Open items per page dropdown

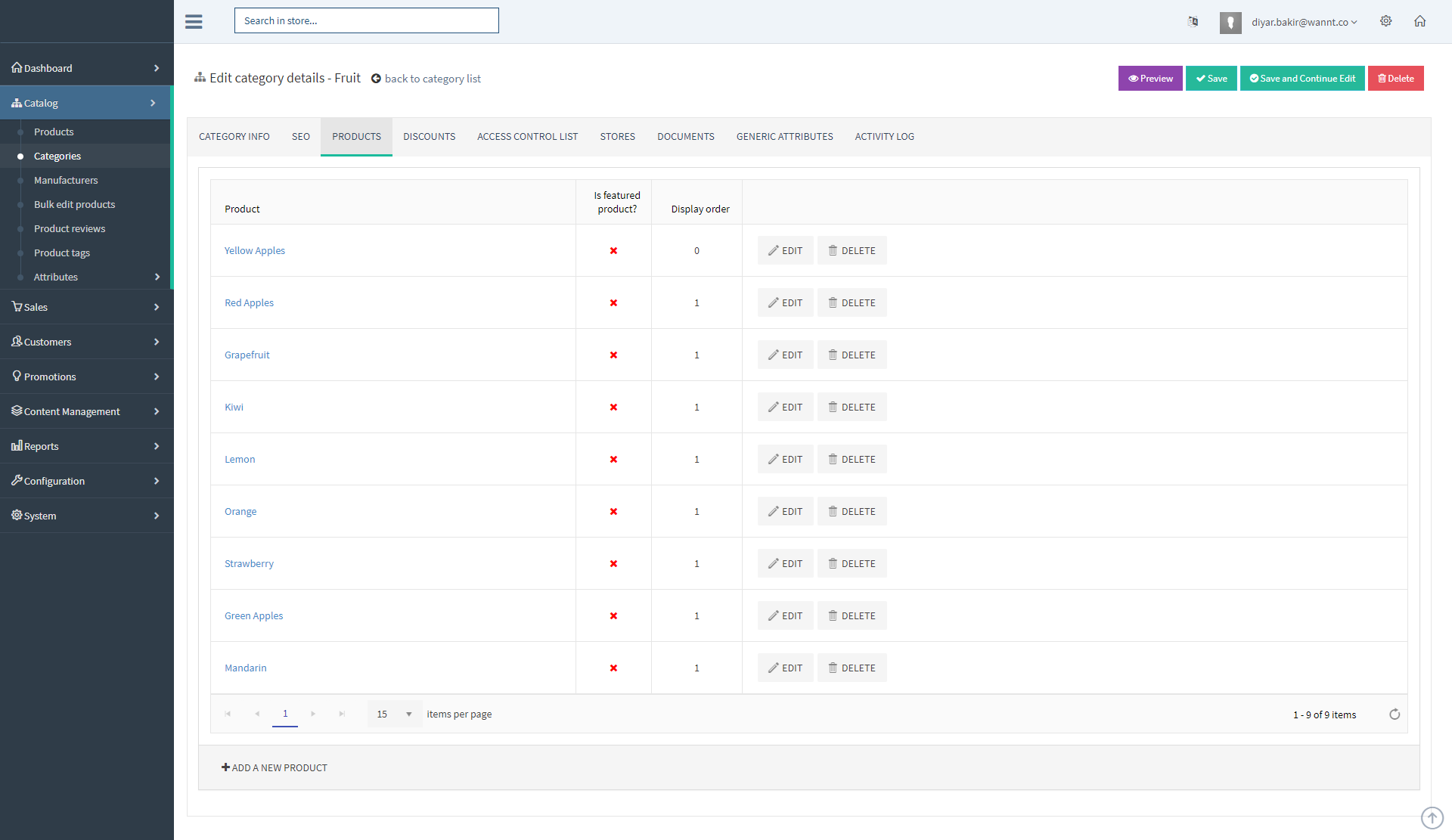395,714
